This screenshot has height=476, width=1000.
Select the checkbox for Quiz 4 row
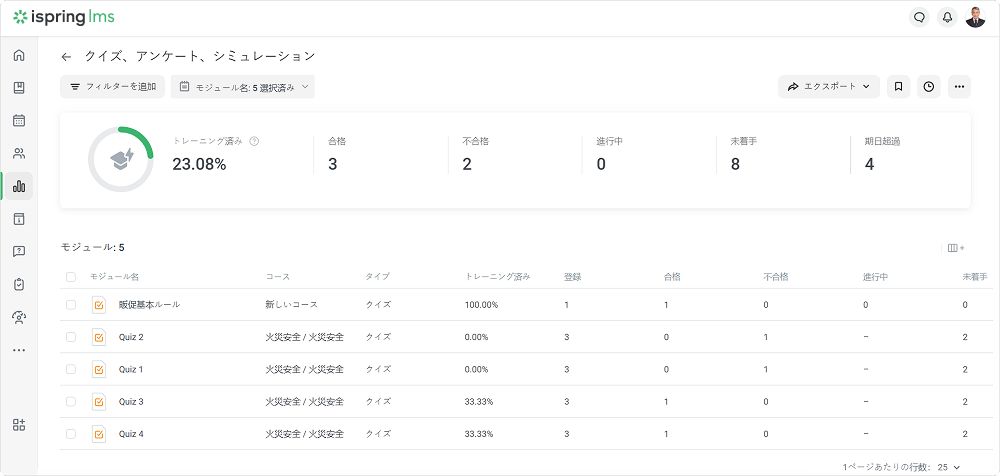pyautogui.click(x=71, y=434)
